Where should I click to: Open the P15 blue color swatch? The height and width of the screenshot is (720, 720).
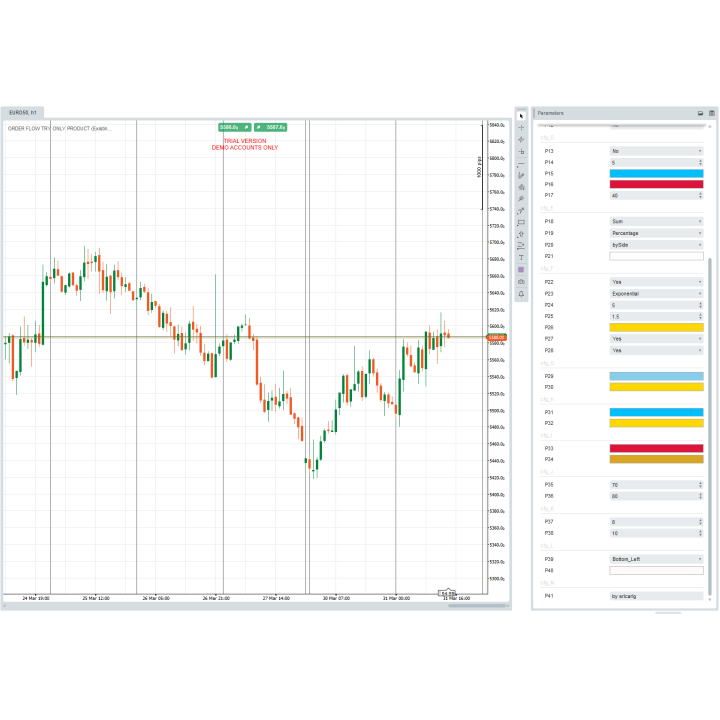[657, 174]
